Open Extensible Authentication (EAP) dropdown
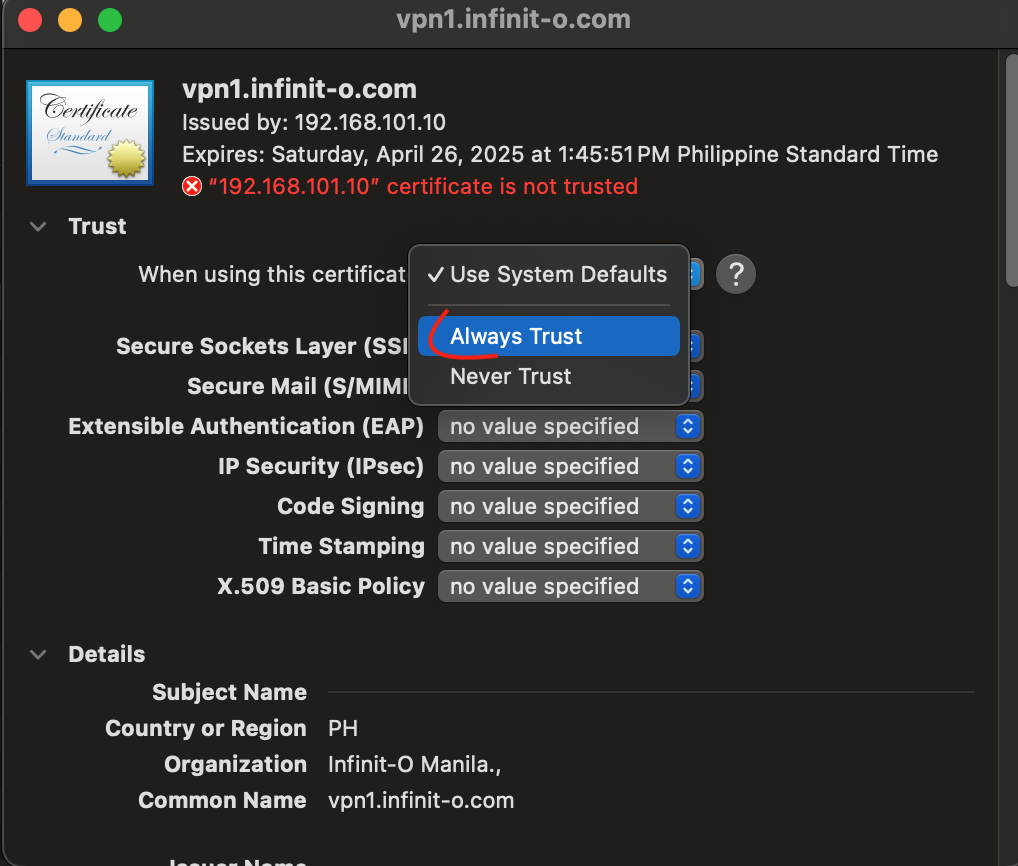Viewport: 1018px width, 866px height. click(571, 427)
